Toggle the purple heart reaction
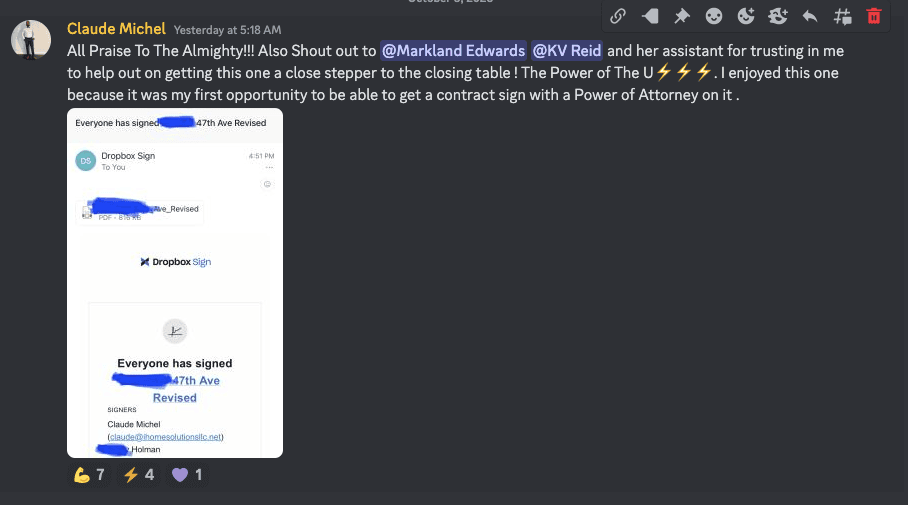Image resolution: width=908 pixels, height=505 pixels. 187,475
